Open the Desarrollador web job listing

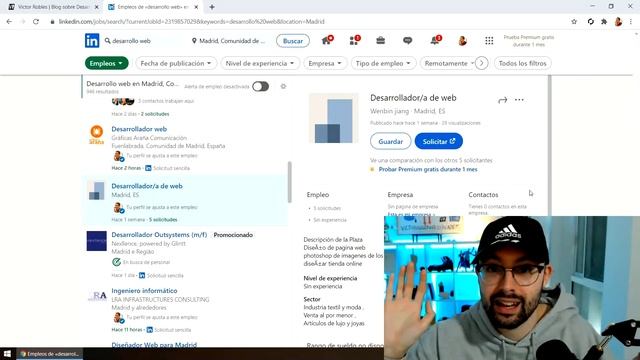point(139,129)
